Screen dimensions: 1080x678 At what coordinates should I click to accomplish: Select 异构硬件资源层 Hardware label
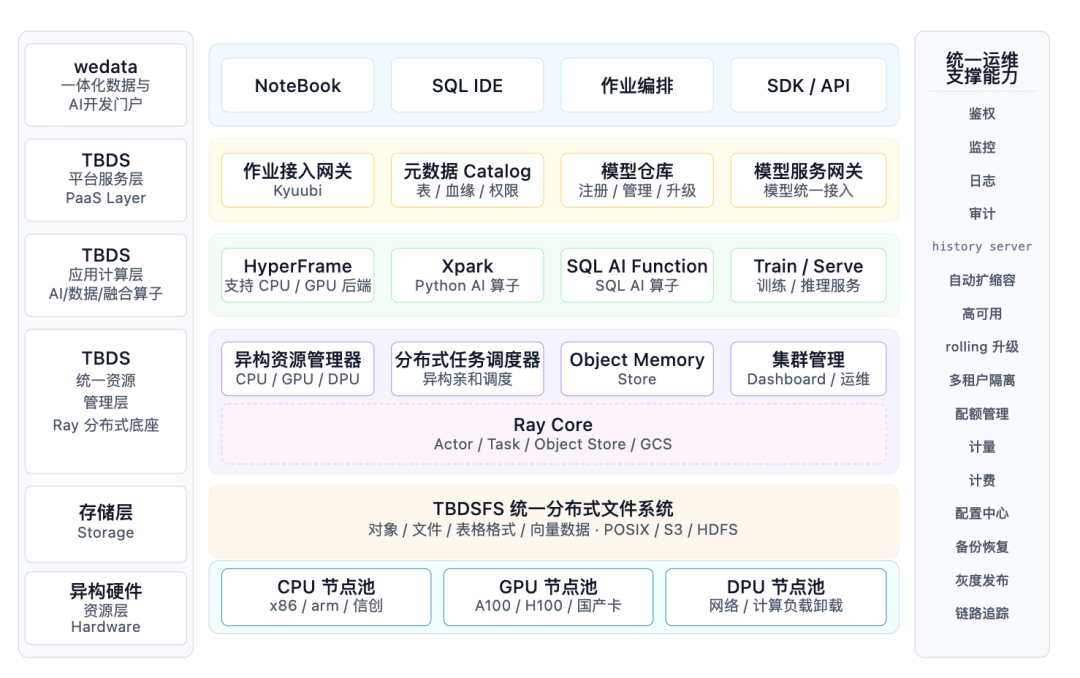105,608
